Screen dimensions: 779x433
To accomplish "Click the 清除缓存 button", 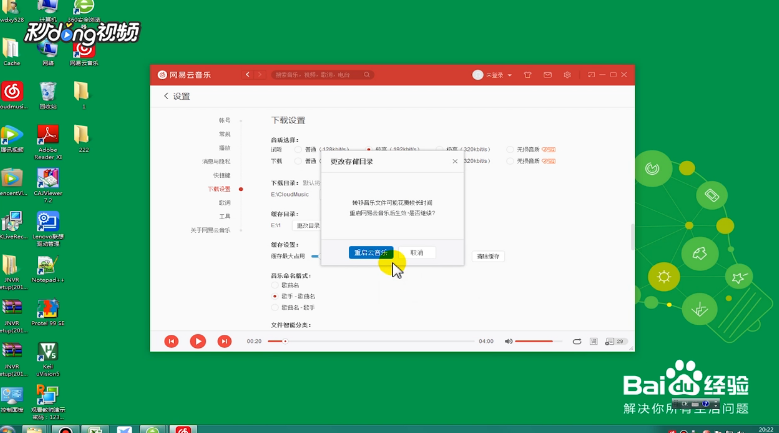I will pyautogui.click(x=488, y=256).
